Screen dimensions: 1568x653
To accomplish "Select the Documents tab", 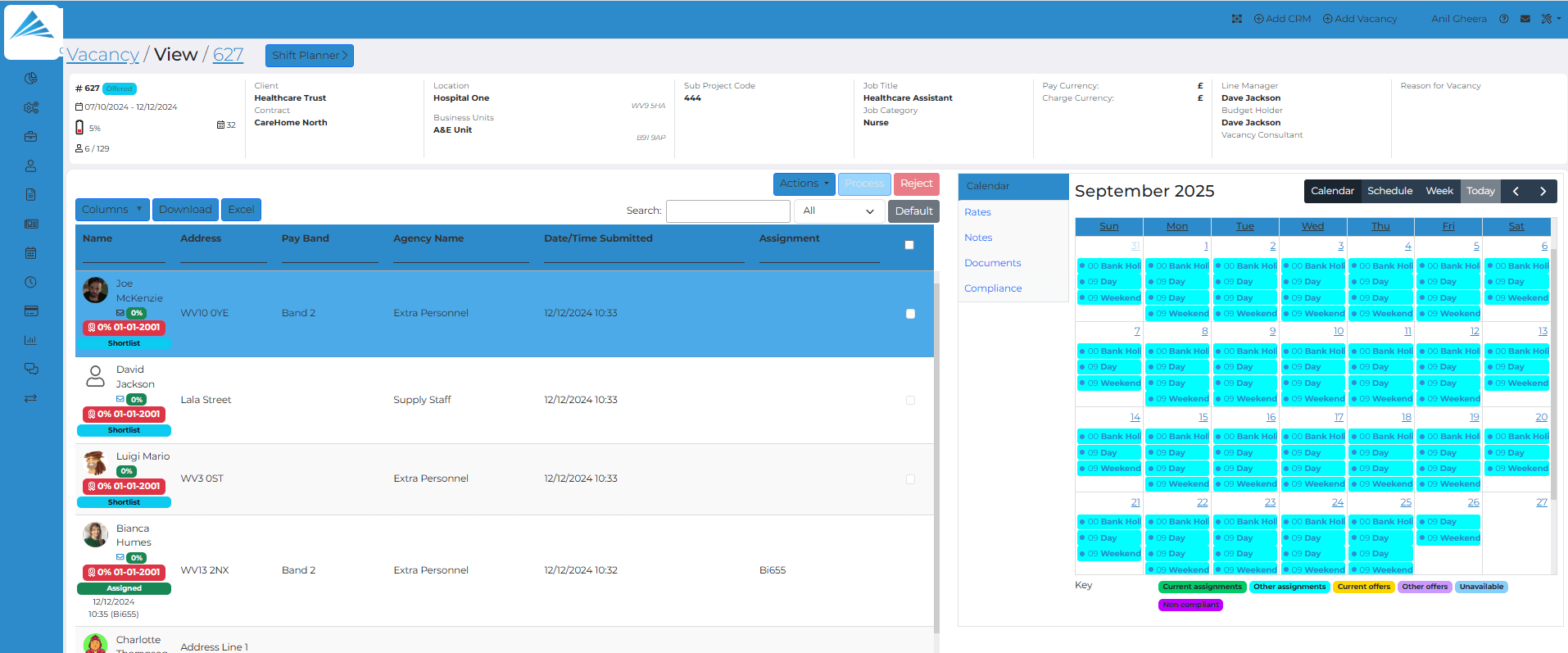I will tap(992, 263).
